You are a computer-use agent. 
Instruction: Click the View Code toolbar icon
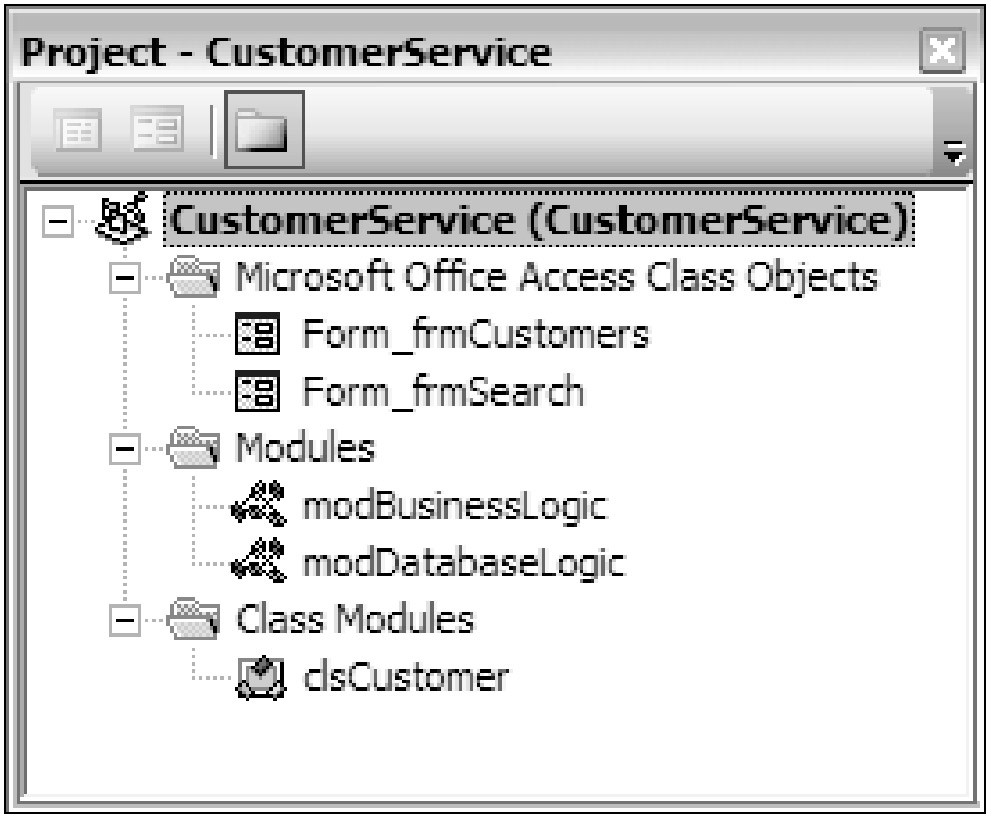(x=70, y=131)
